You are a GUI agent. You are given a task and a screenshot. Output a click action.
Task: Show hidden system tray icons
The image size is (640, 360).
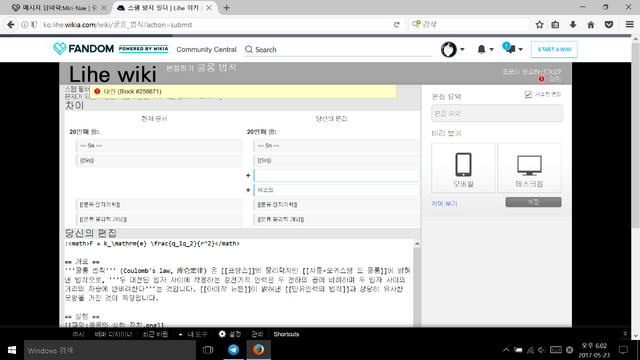pyautogui.click(x=506, y=350)
